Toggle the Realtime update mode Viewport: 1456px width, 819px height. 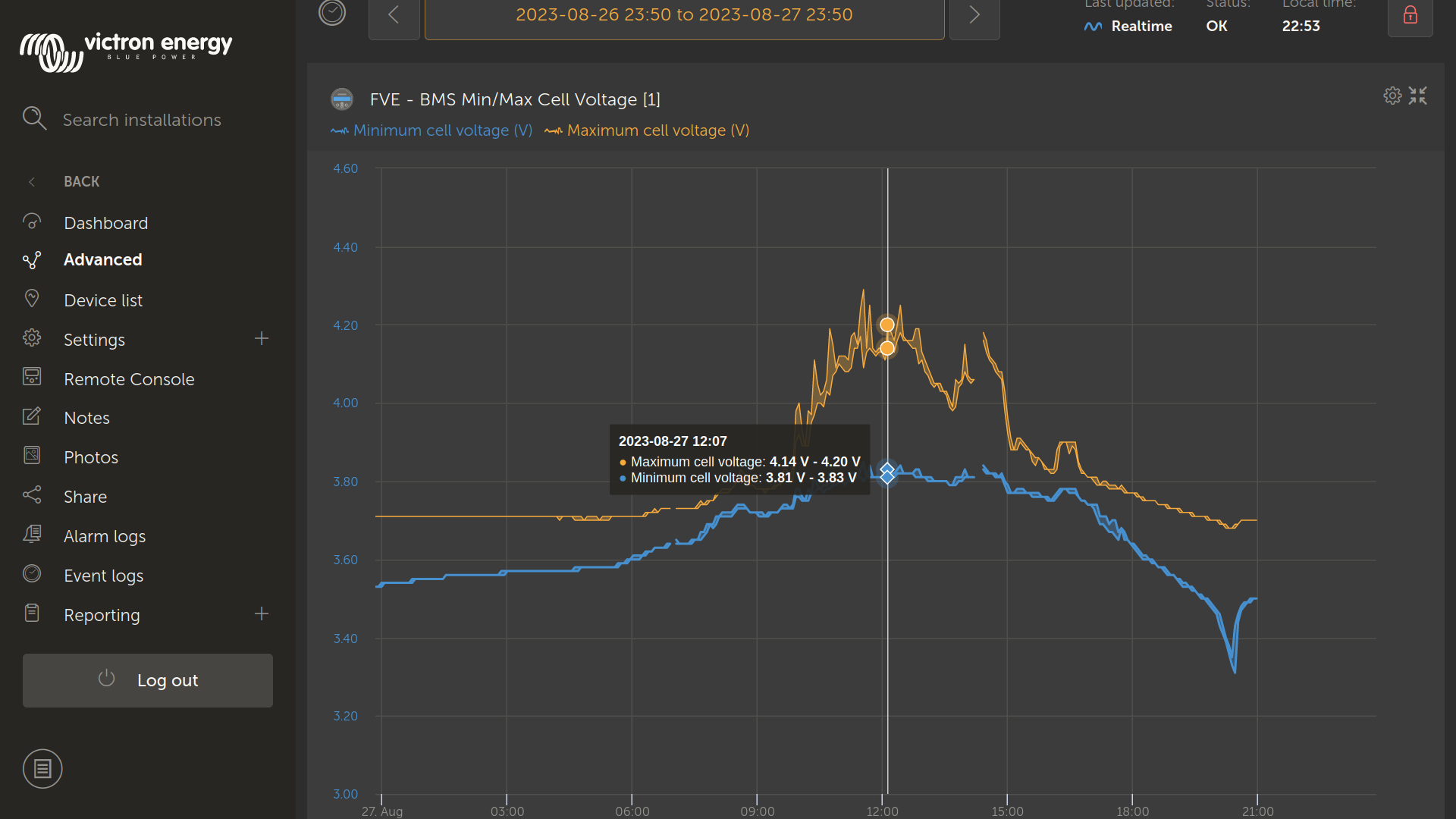click(x=1128, y=26)
